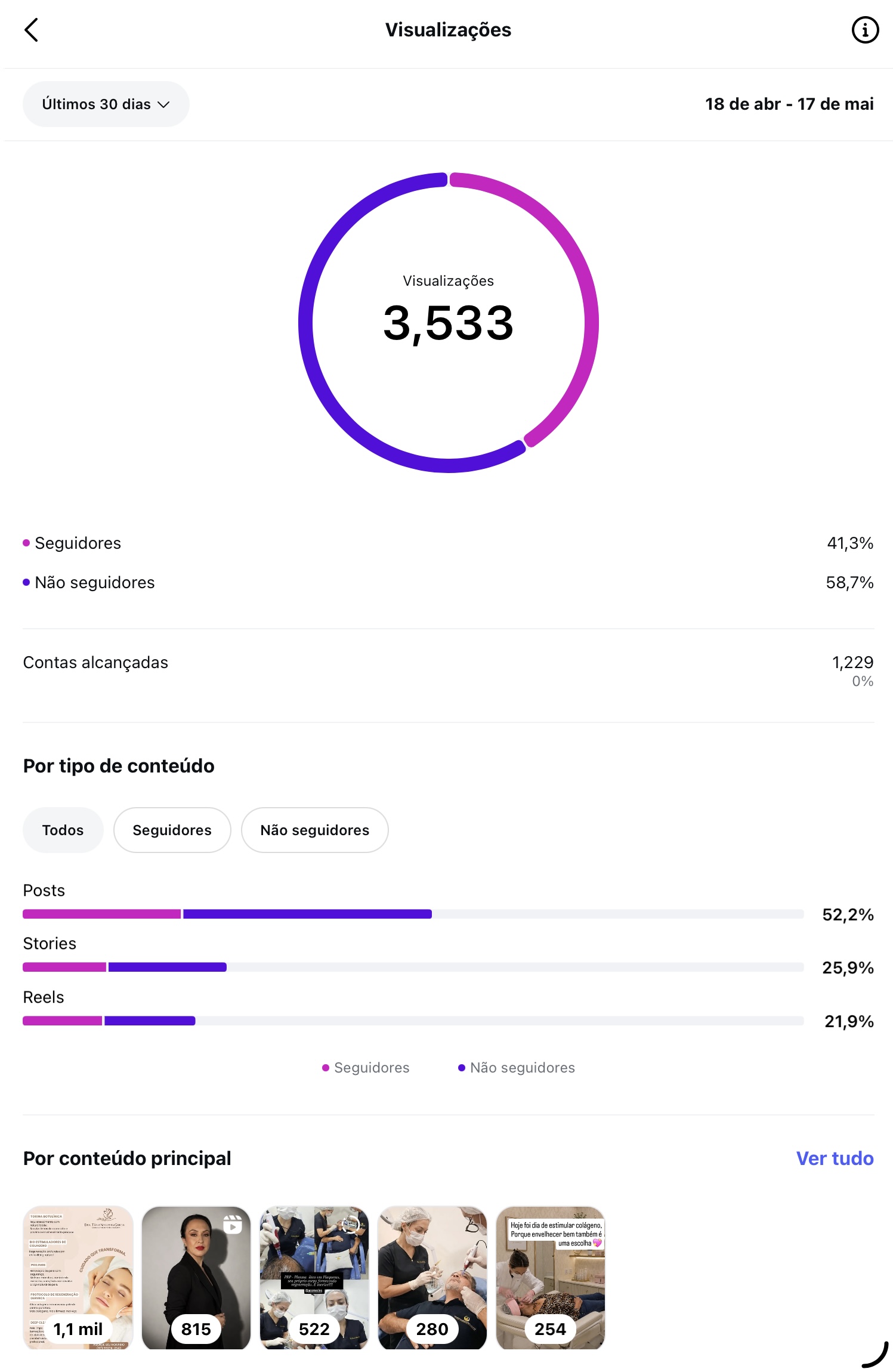Tap the back arrow icon
Screen dimensions: 893x1372
coord(32,30)
